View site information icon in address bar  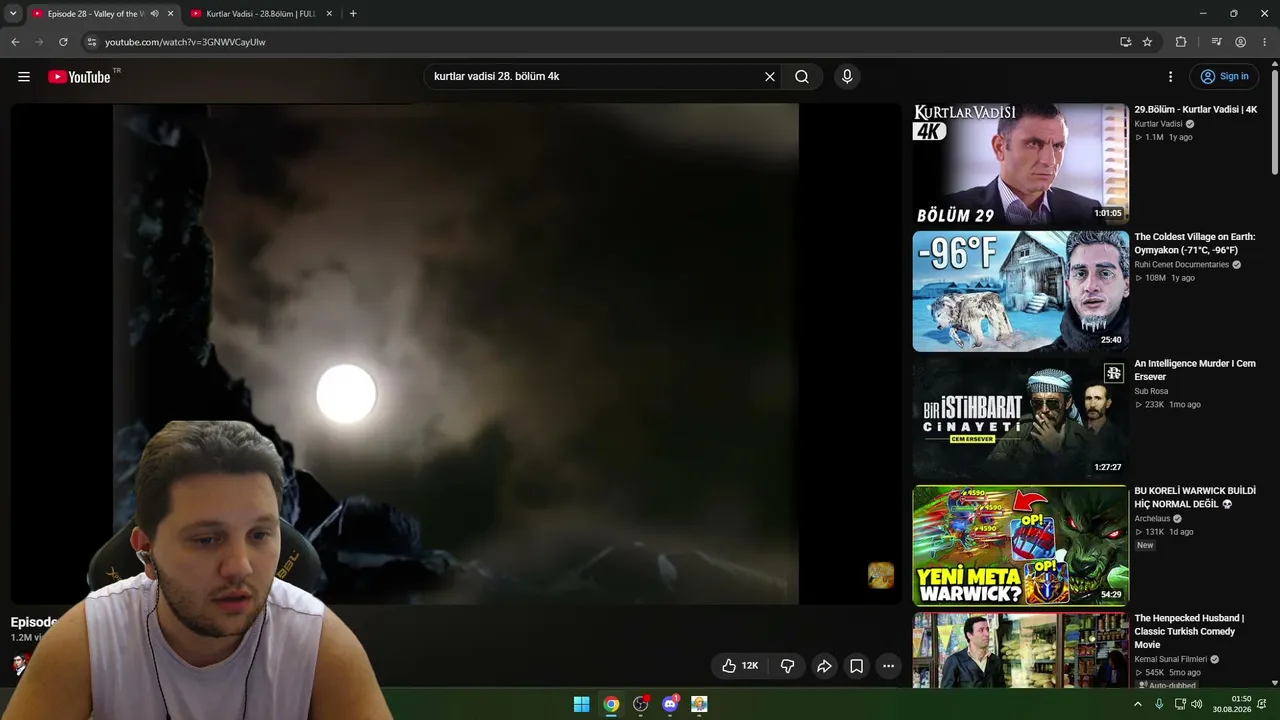pos(91,42)
